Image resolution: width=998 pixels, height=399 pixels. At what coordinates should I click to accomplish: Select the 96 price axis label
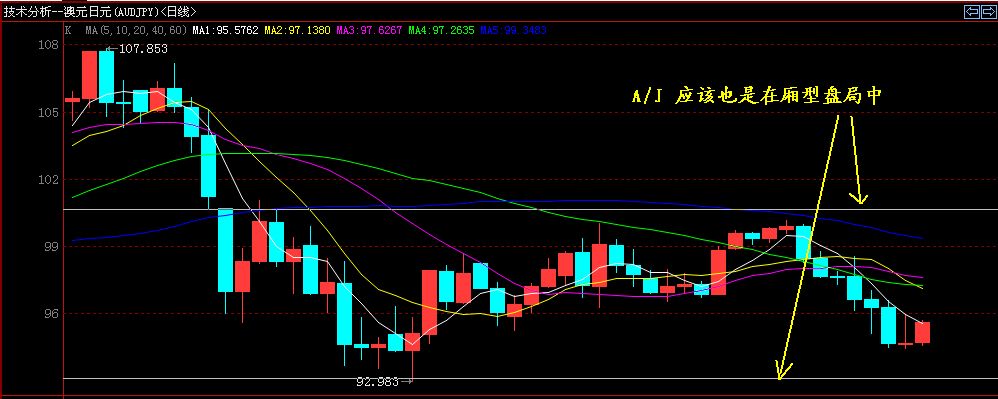[x=52, y=314]
